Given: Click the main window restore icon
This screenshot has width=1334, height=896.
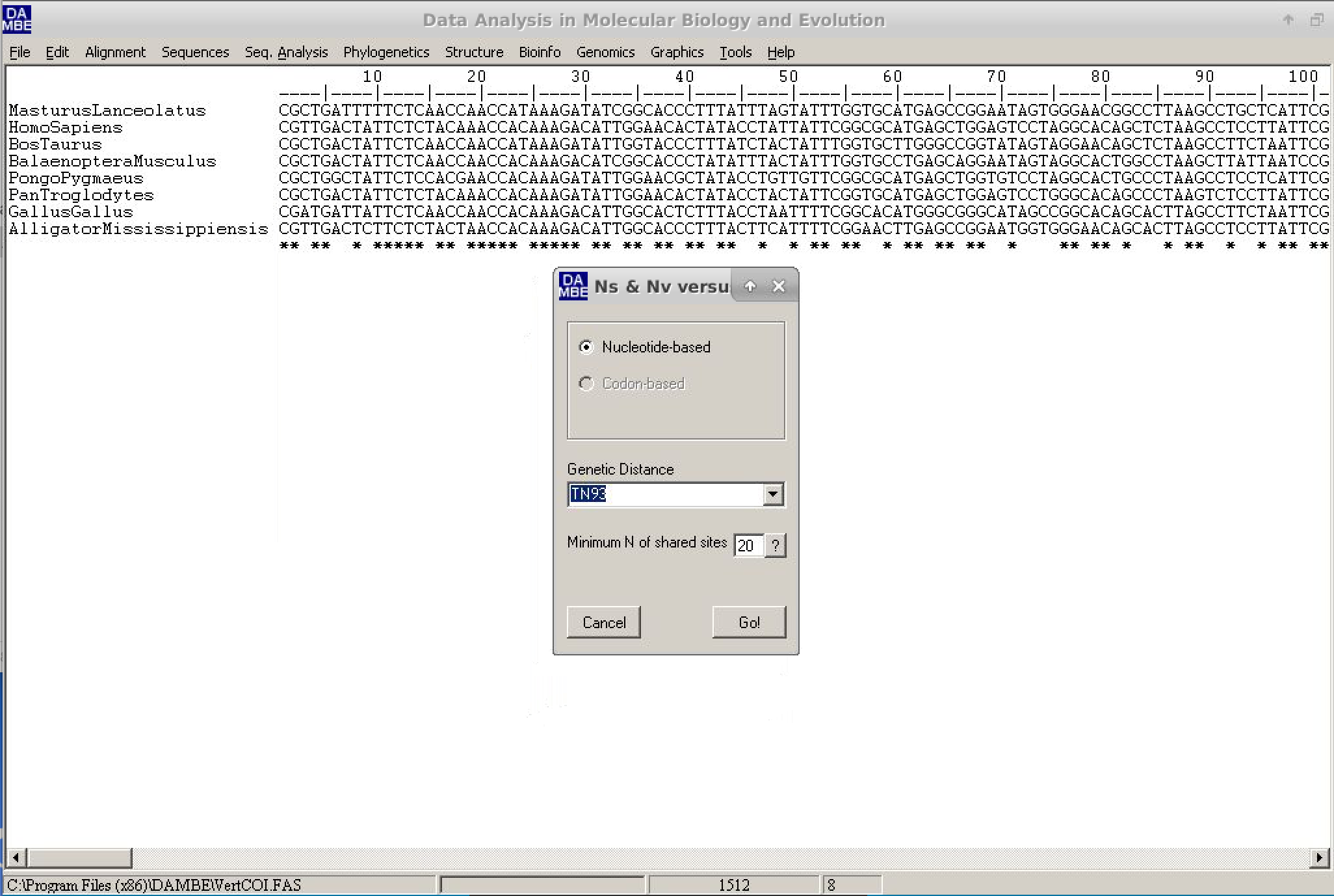Looking at the screenshot, I should [1316, 20].
